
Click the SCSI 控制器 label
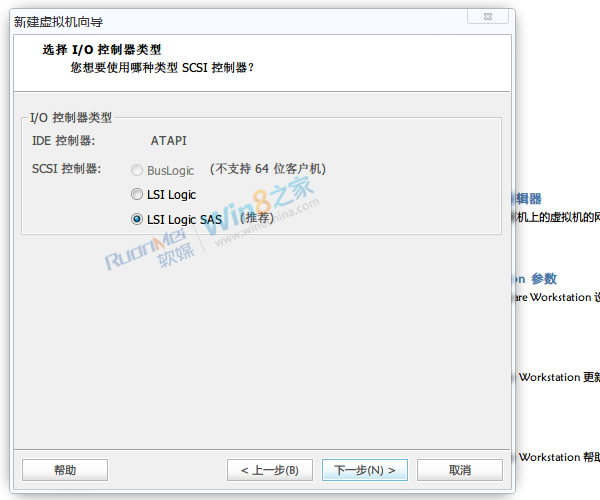pos(67,169)
